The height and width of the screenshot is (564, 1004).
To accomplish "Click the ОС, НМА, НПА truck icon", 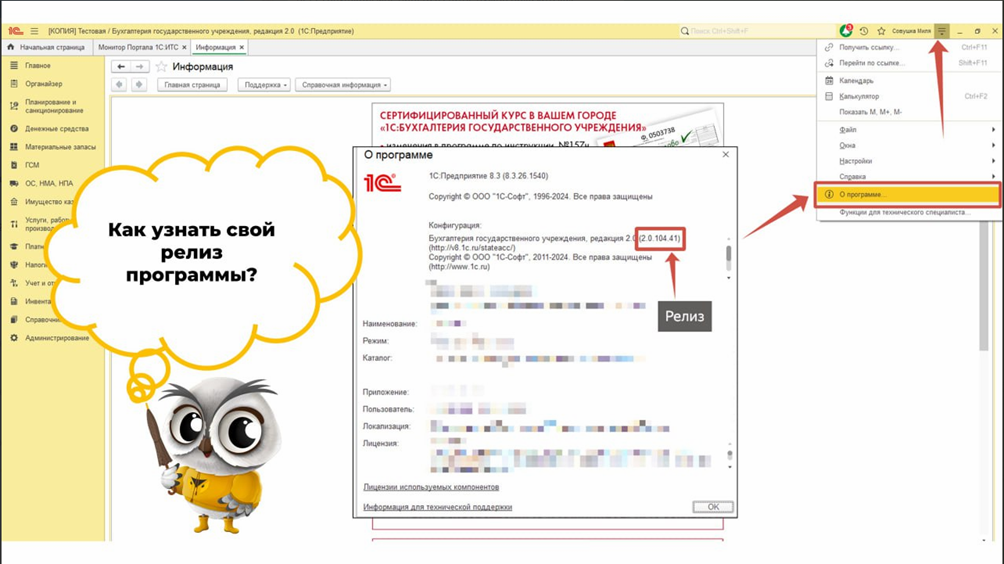I will pos(14,183).
